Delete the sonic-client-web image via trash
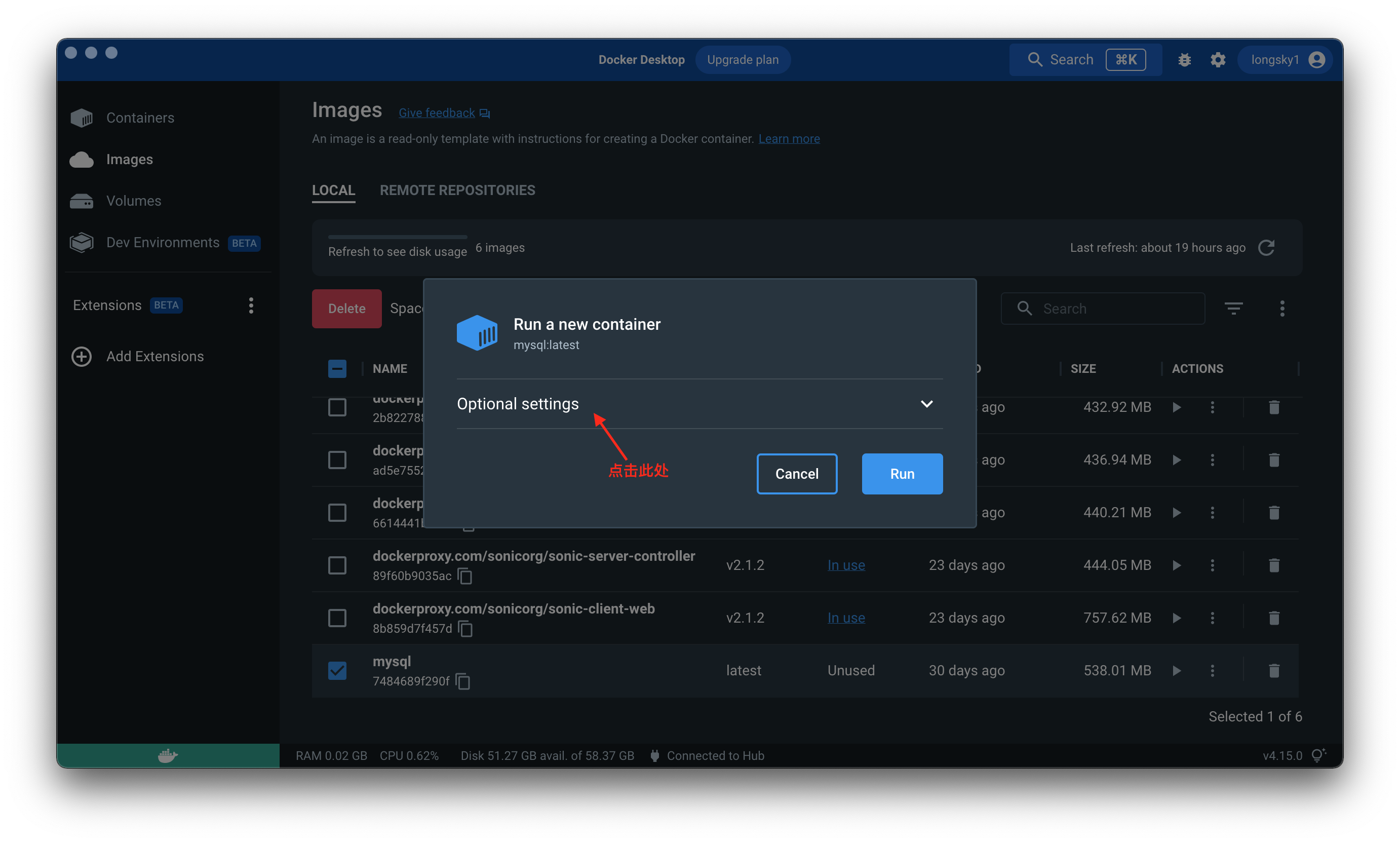Screen dimensions: 1400x843 click(1274, 618)
